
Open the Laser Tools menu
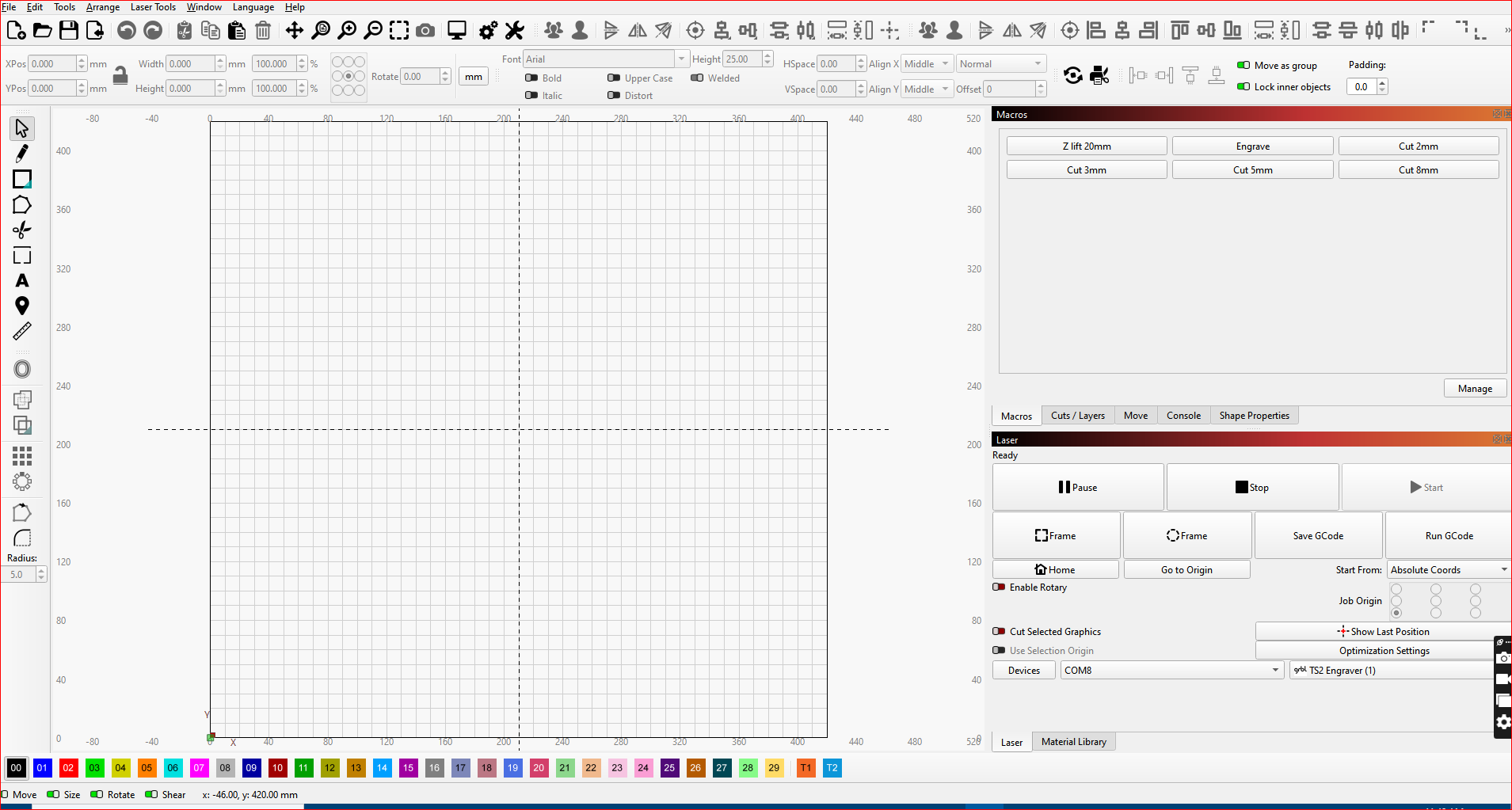tap(153, 7)
